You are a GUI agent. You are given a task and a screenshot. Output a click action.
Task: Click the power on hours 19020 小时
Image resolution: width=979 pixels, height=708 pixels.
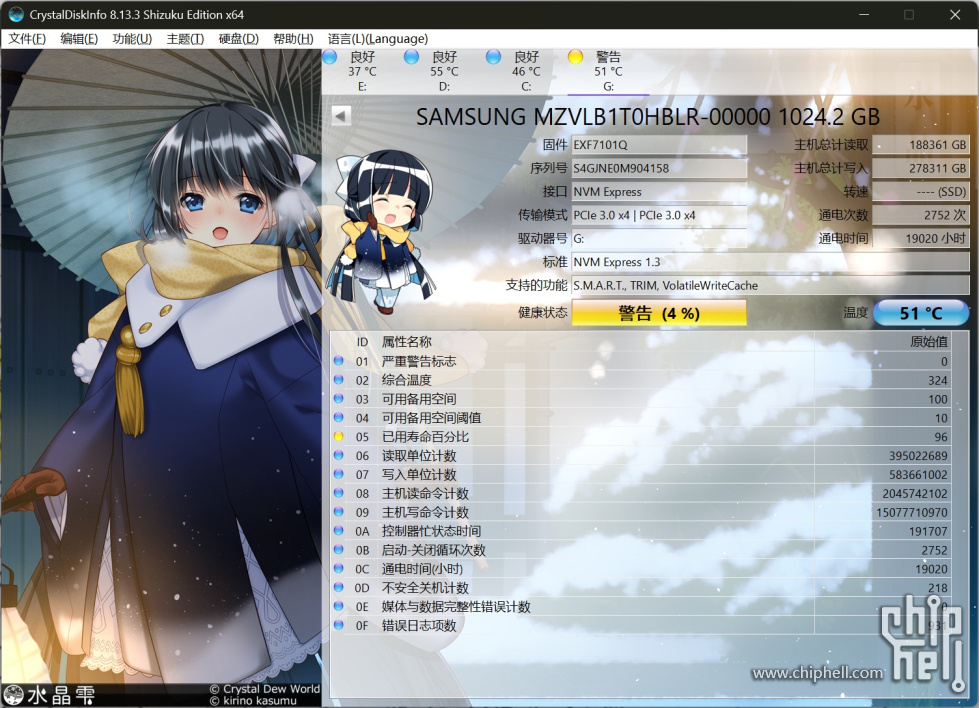[920, 238]
